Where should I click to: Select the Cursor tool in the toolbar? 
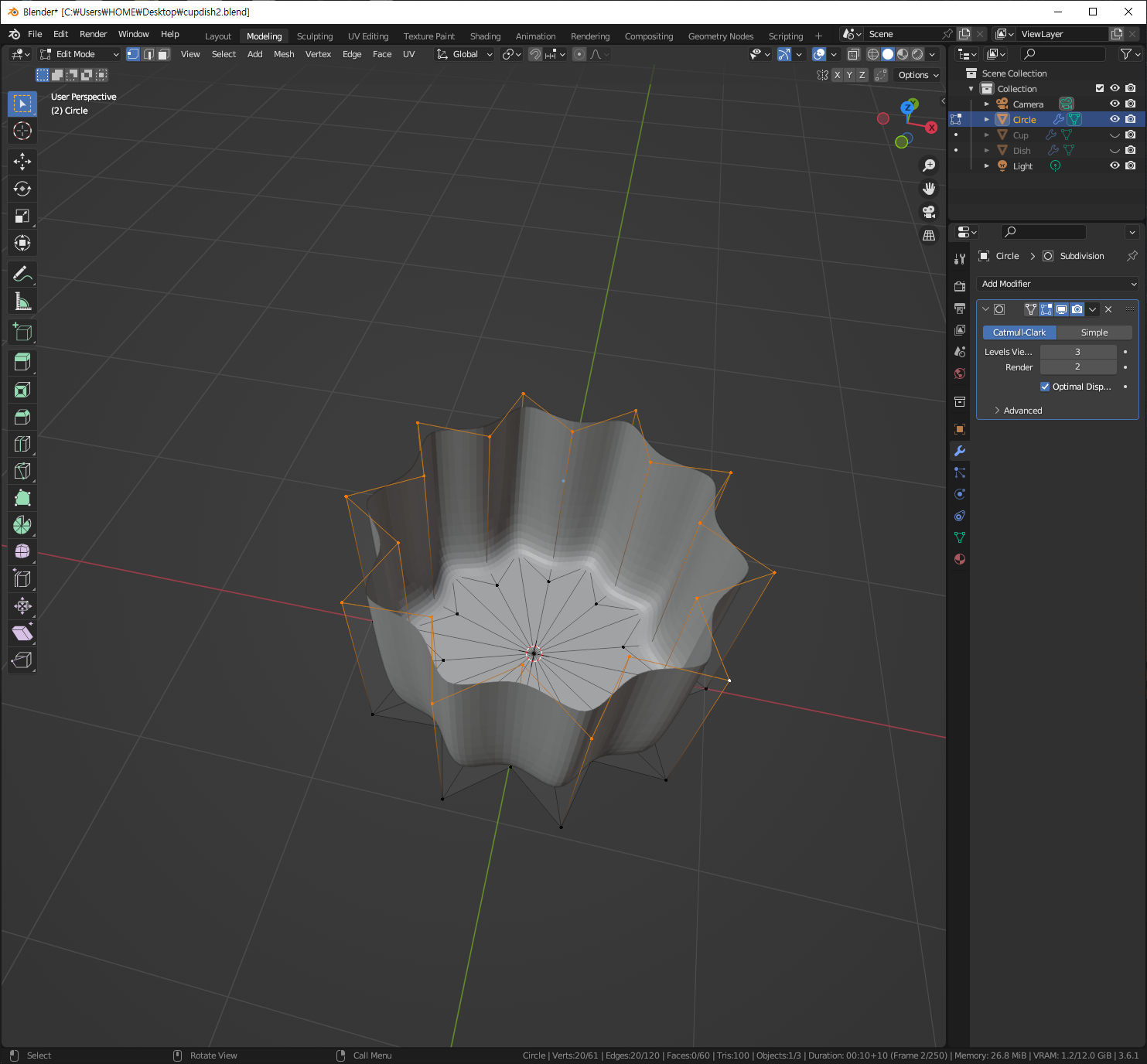pyautogui.click(x=22, y=131)
